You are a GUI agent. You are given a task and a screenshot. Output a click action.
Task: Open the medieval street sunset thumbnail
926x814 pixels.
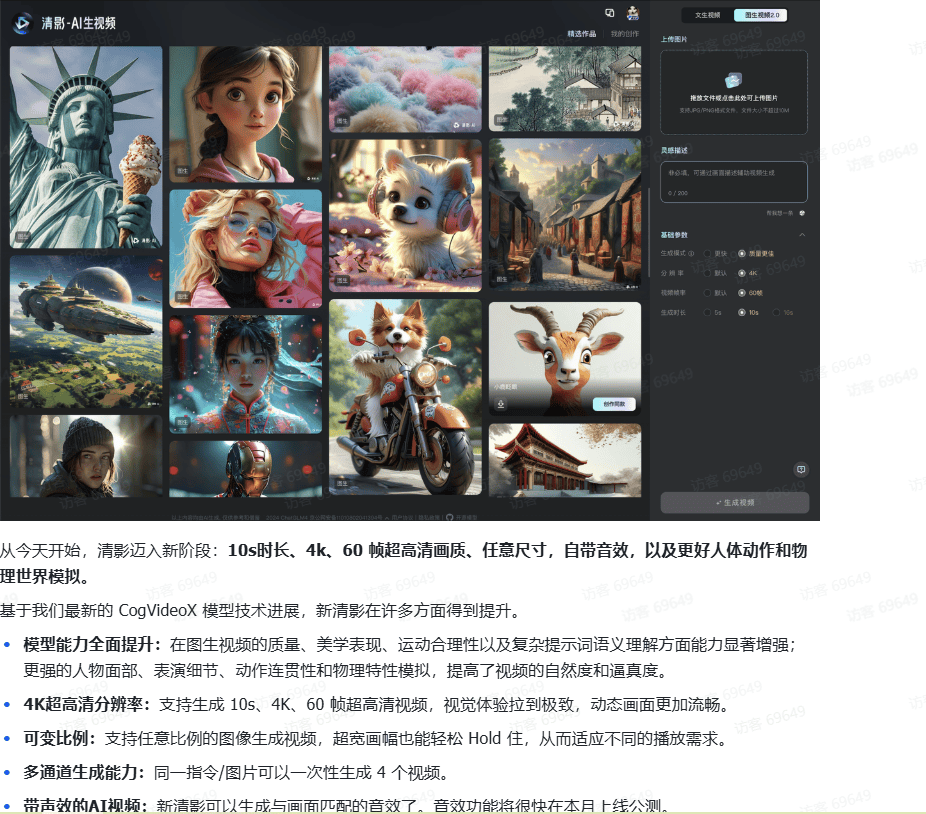pyautogui.click(x=565, y=216)
